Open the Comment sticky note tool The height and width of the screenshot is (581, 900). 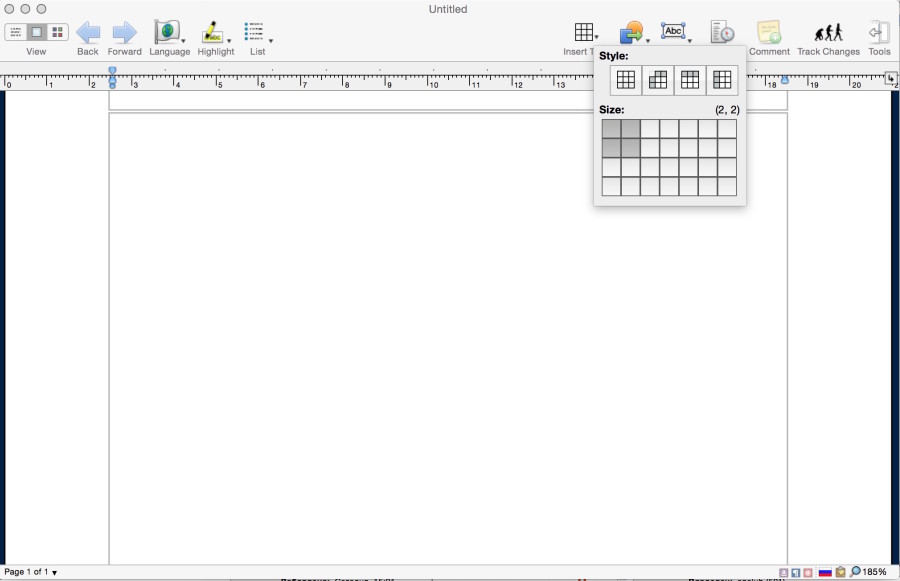pyautogui.click(x=768, y=33)
